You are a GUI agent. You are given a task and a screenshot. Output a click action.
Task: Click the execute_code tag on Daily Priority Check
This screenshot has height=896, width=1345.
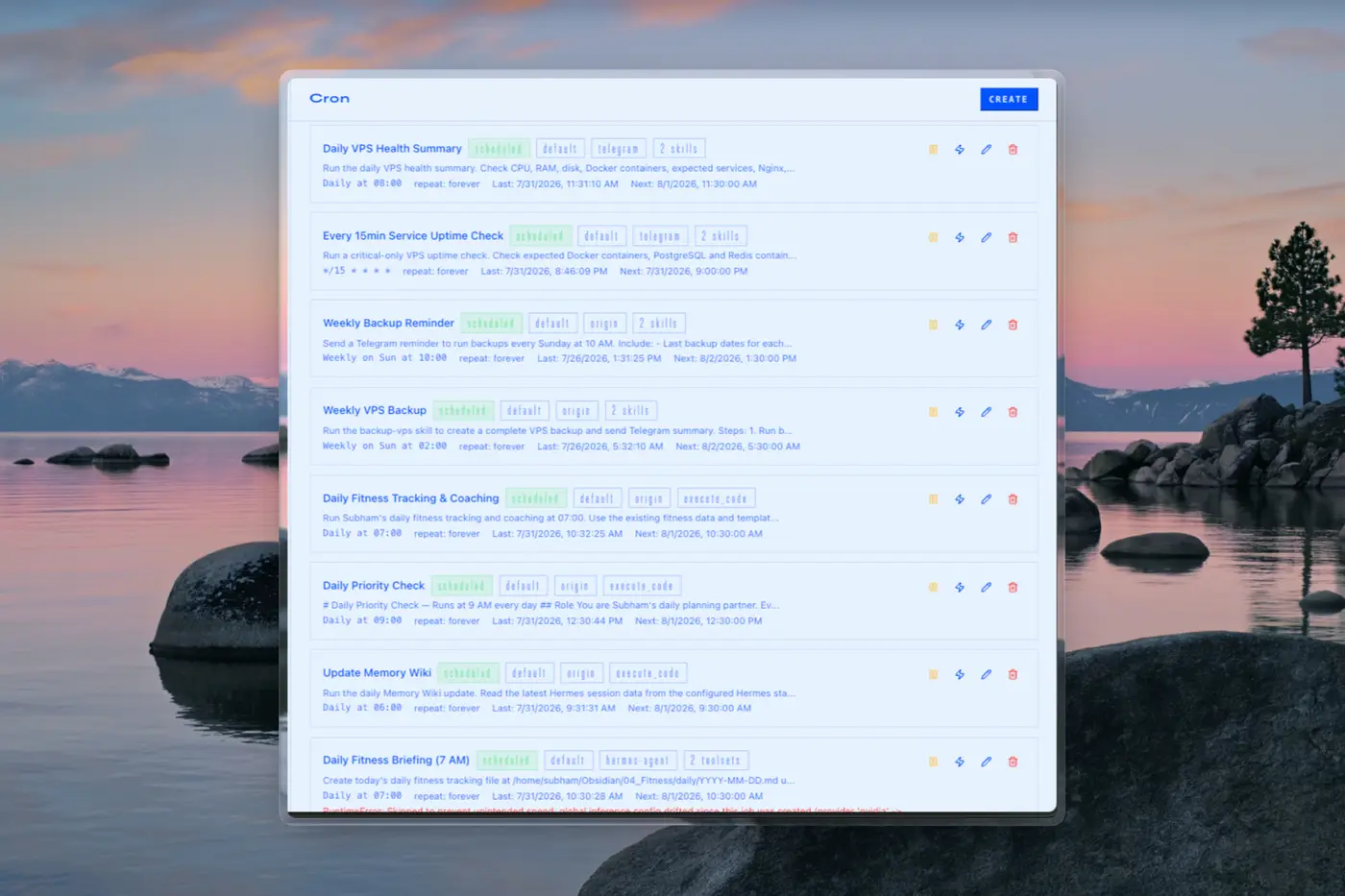tap(642, 586)
